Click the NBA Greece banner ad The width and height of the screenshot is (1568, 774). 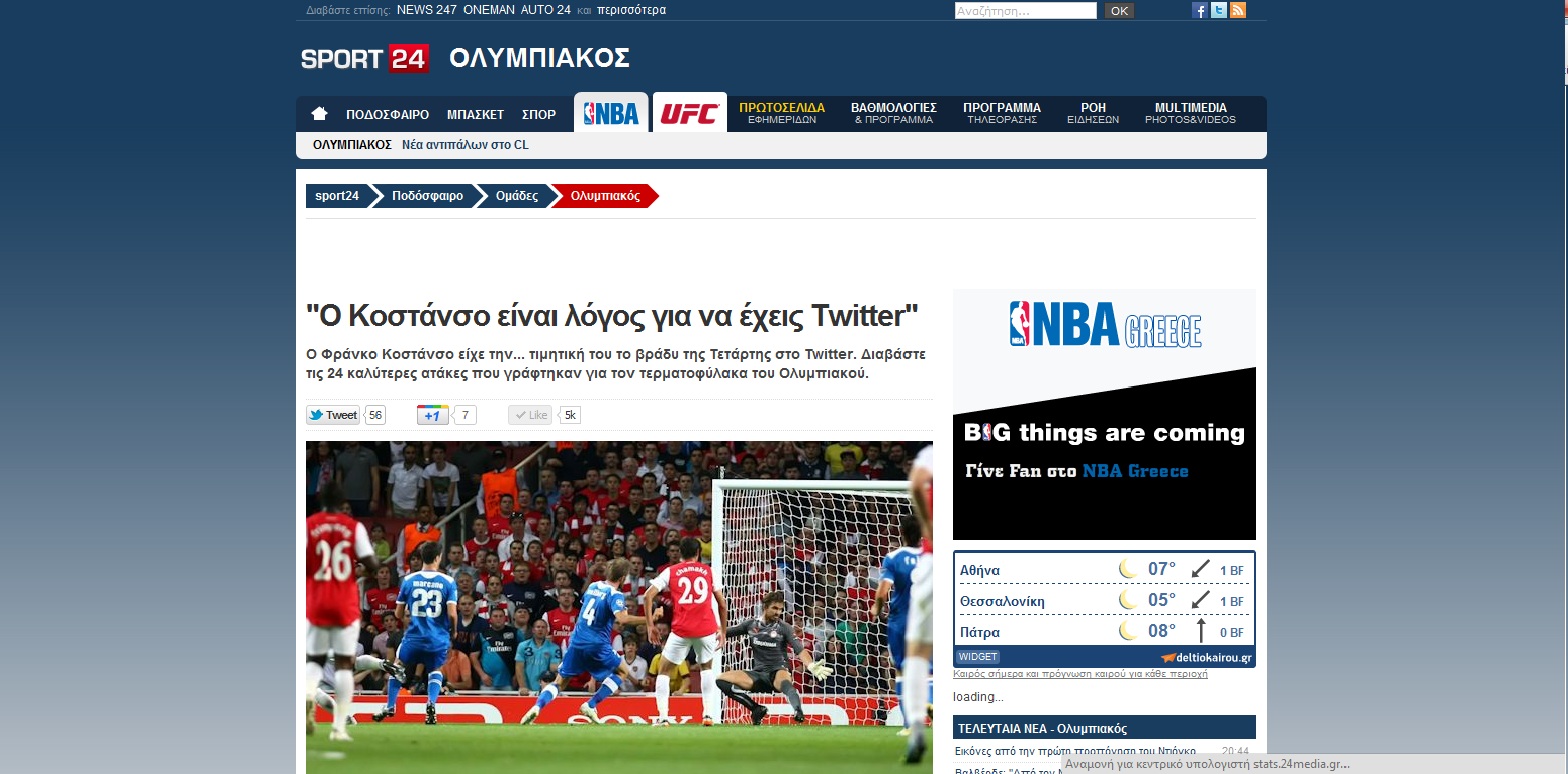[1104, 414]
